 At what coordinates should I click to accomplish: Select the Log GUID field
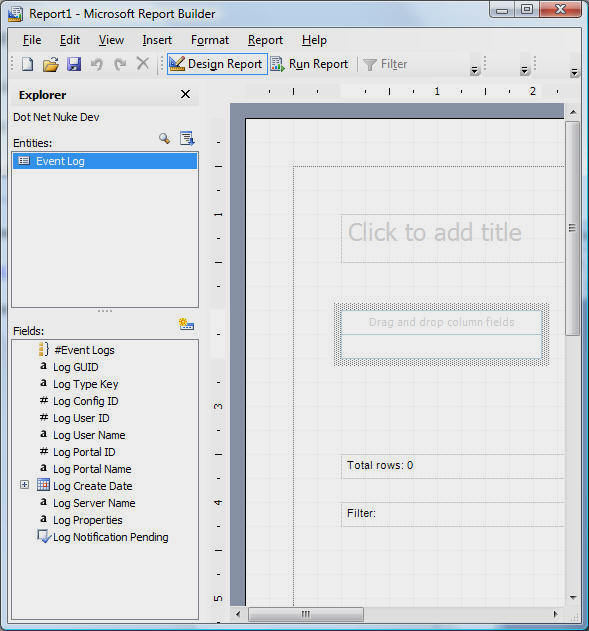(76, 367)
